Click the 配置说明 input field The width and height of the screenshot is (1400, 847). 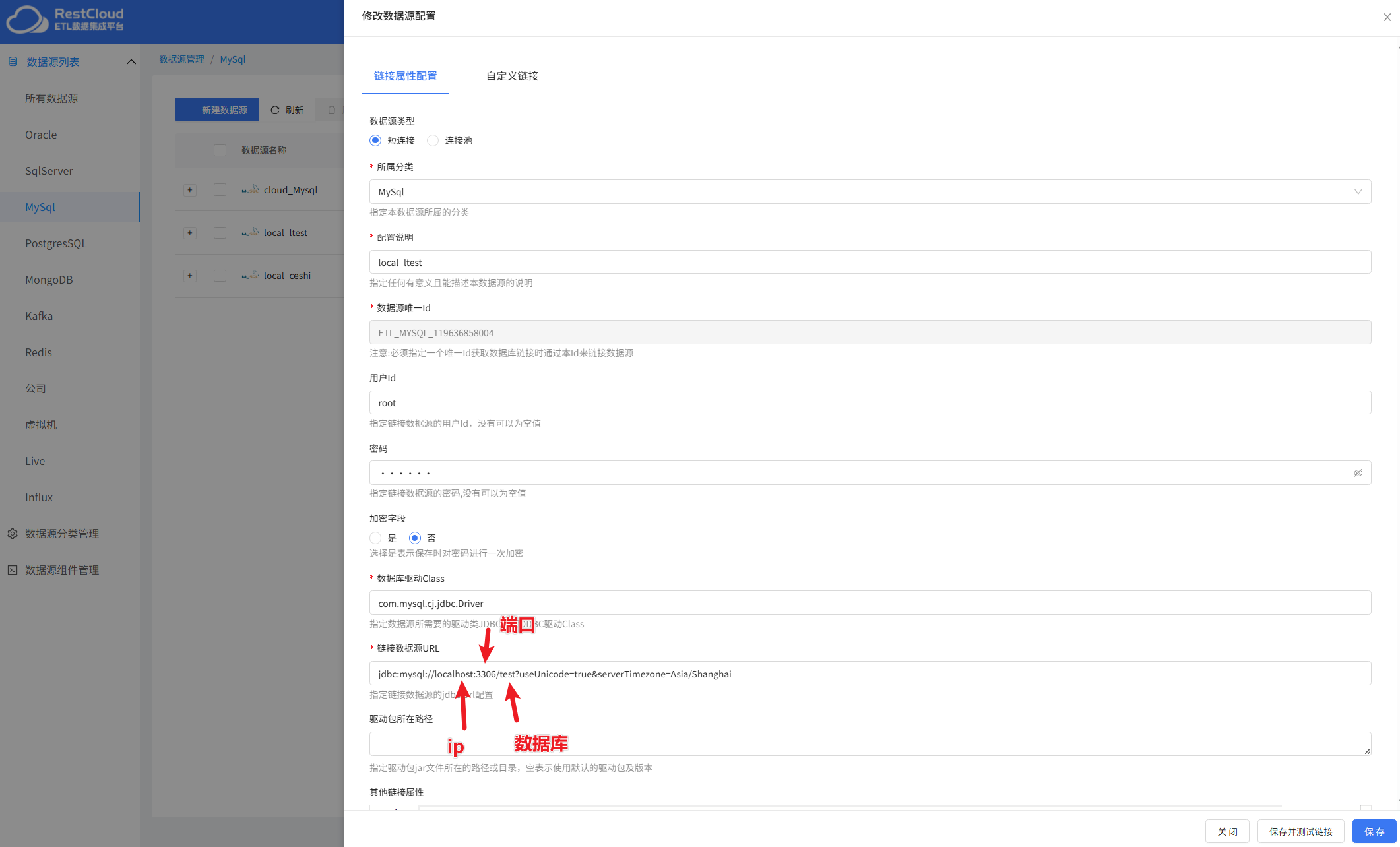coord(870,262)
